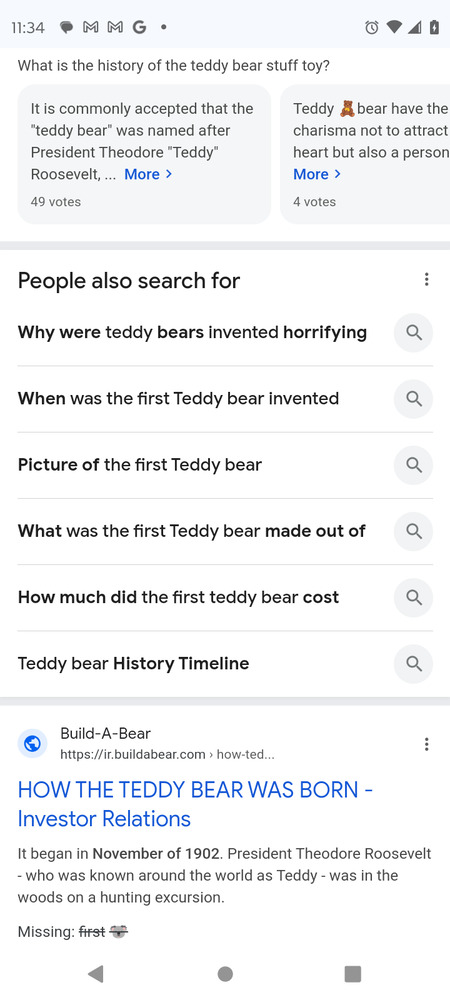Screen dimensions: 450x1000
Task: Tap the Build-A-Bear globe favicon
Action: pyautogui.click(x=33, y=744)
